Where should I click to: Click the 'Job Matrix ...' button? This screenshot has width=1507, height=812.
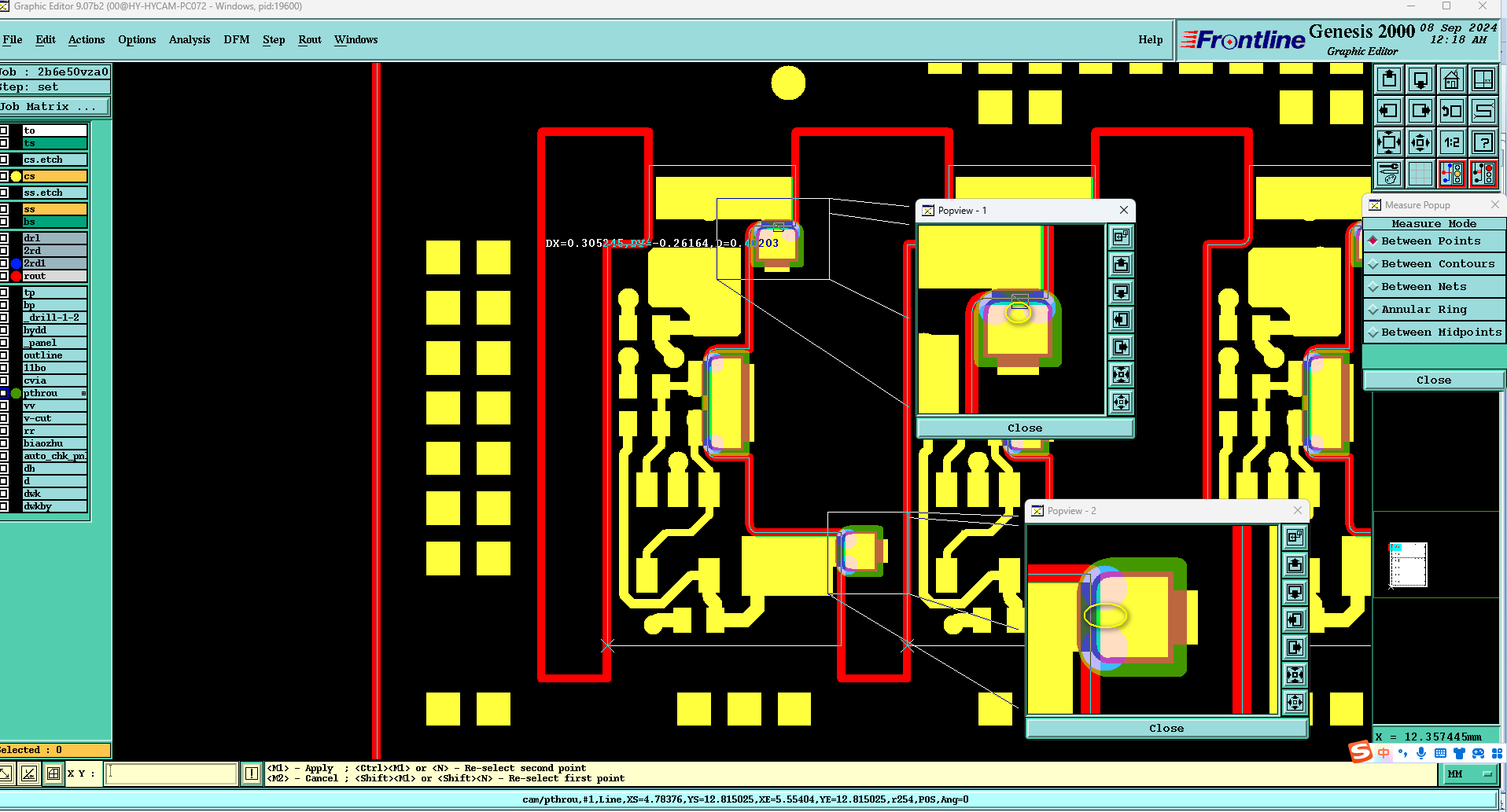coord(53,107)
